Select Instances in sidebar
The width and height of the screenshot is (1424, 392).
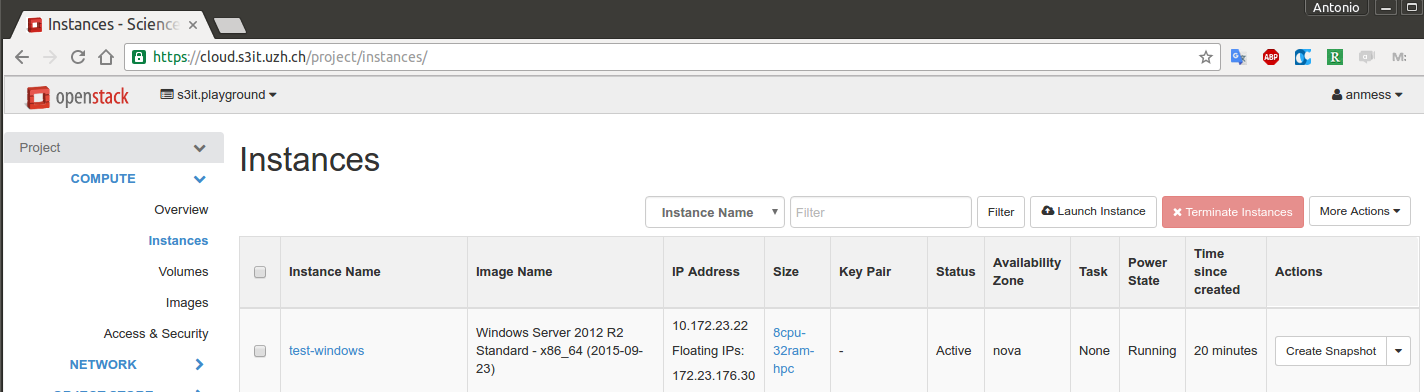tap(178, 241)
